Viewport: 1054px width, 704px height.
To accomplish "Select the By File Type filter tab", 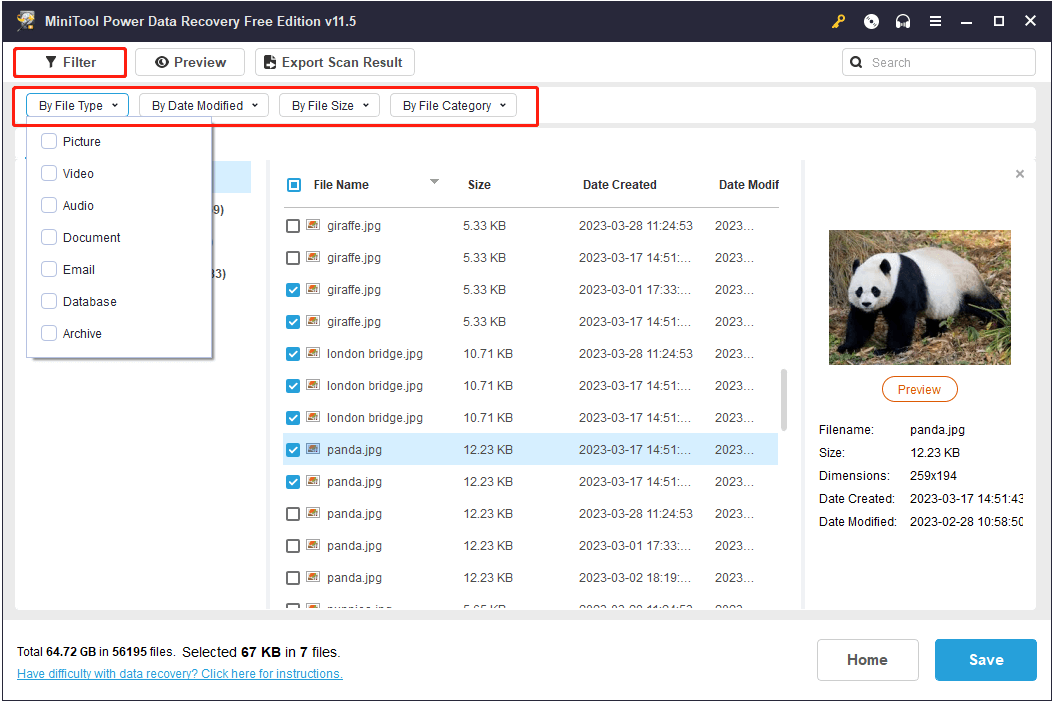I will coord(77,105).
